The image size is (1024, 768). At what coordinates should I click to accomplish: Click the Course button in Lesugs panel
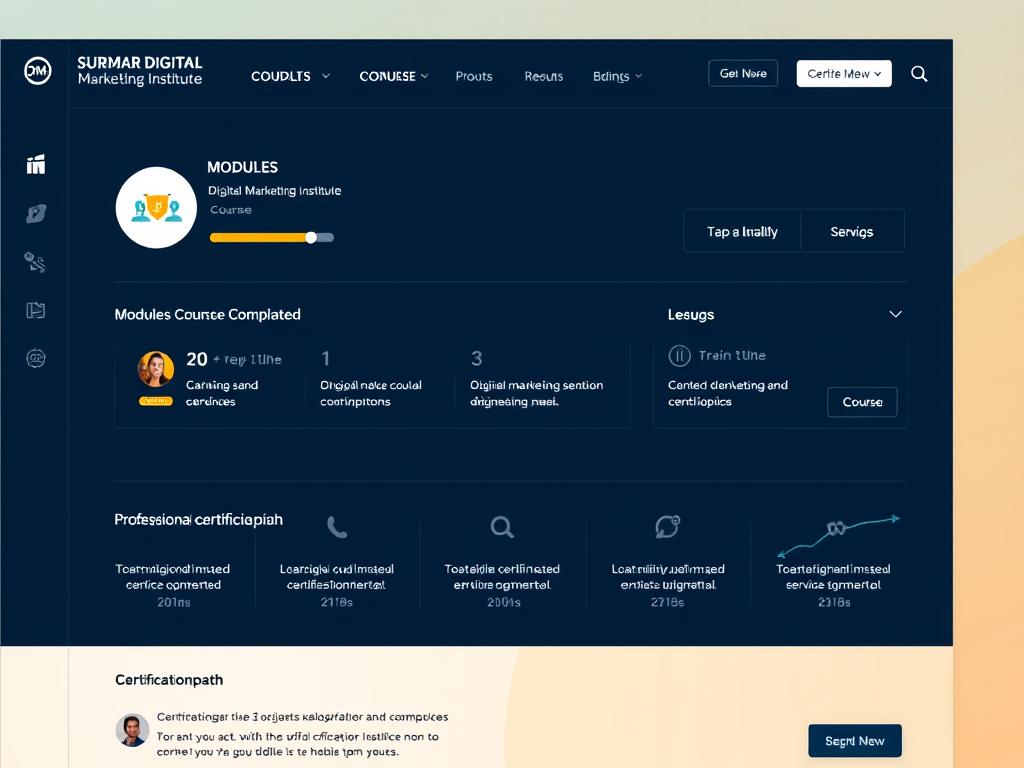(x=862, y=402)
